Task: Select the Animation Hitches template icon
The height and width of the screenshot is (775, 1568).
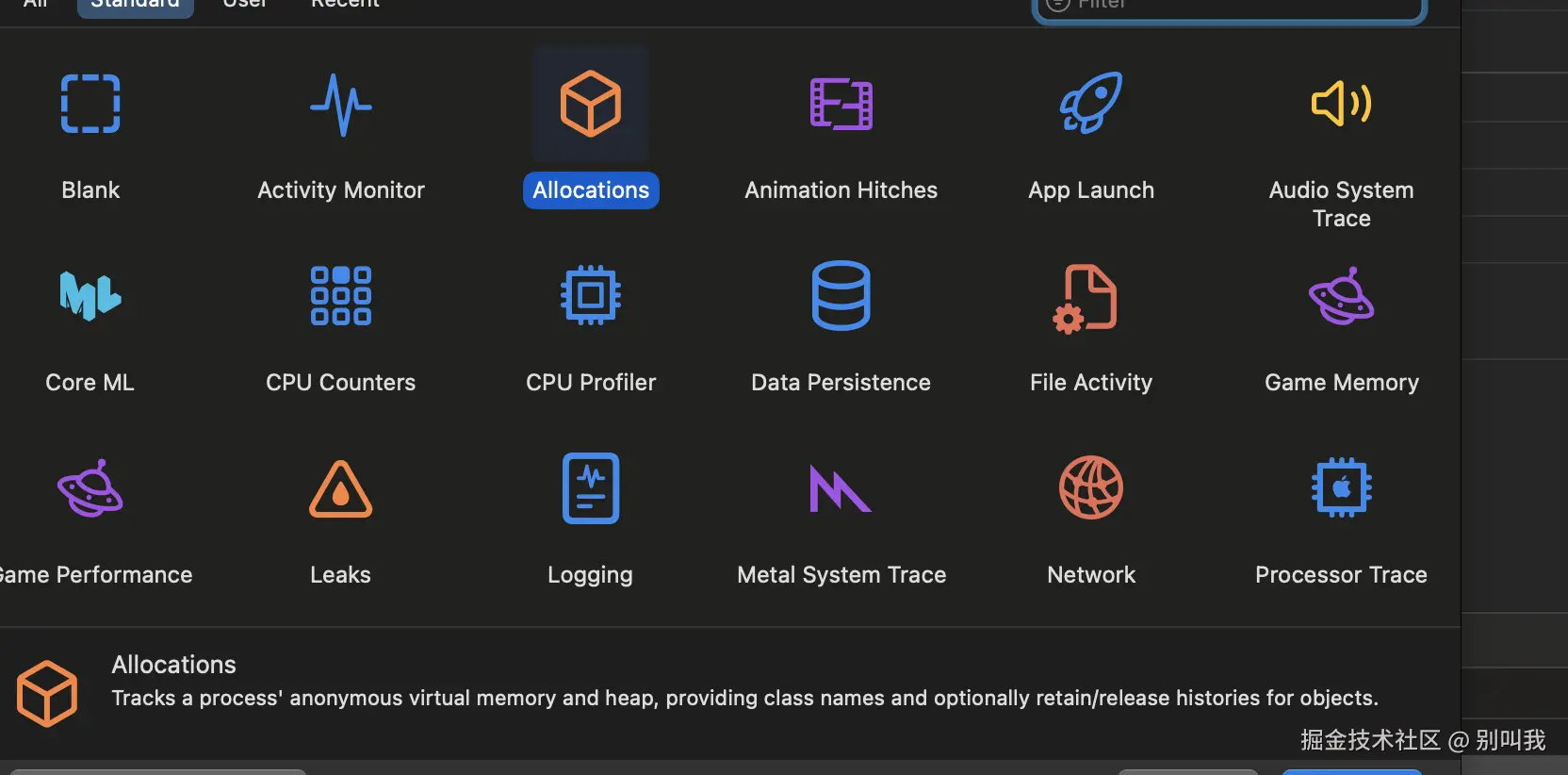Action: click(841, 104)
